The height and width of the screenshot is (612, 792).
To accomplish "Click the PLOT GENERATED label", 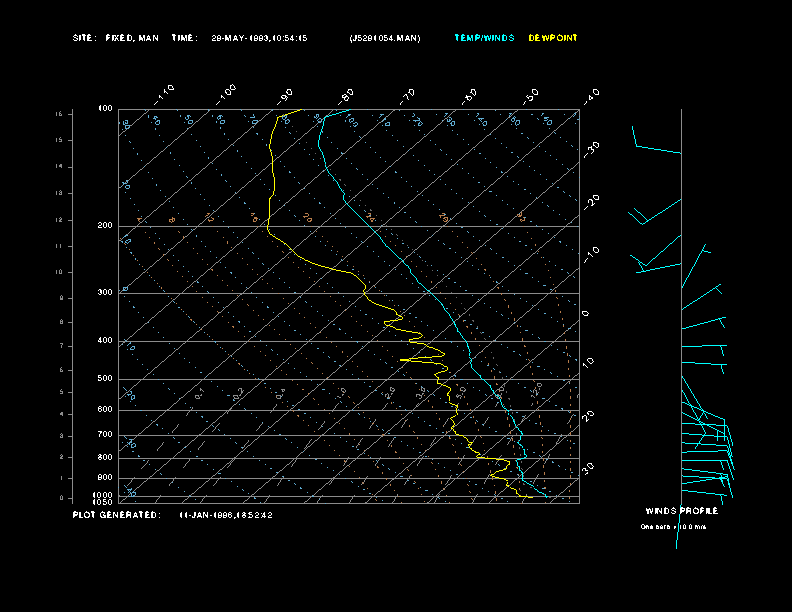I will coord(117,515).
